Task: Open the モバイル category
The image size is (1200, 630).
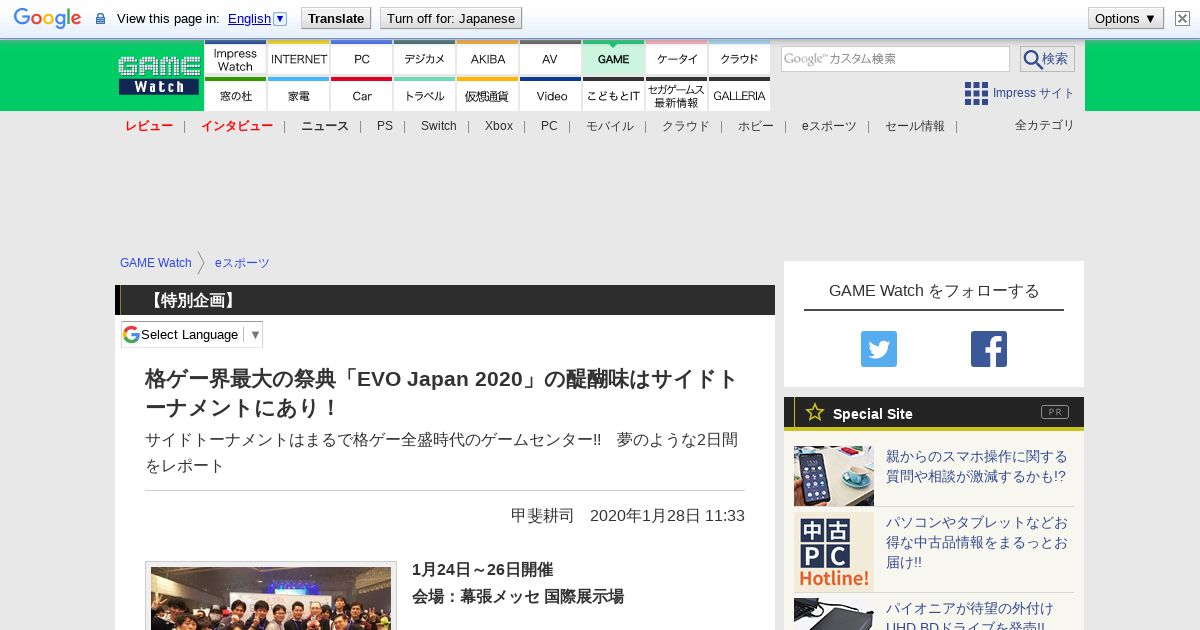Action: (610, 126)
